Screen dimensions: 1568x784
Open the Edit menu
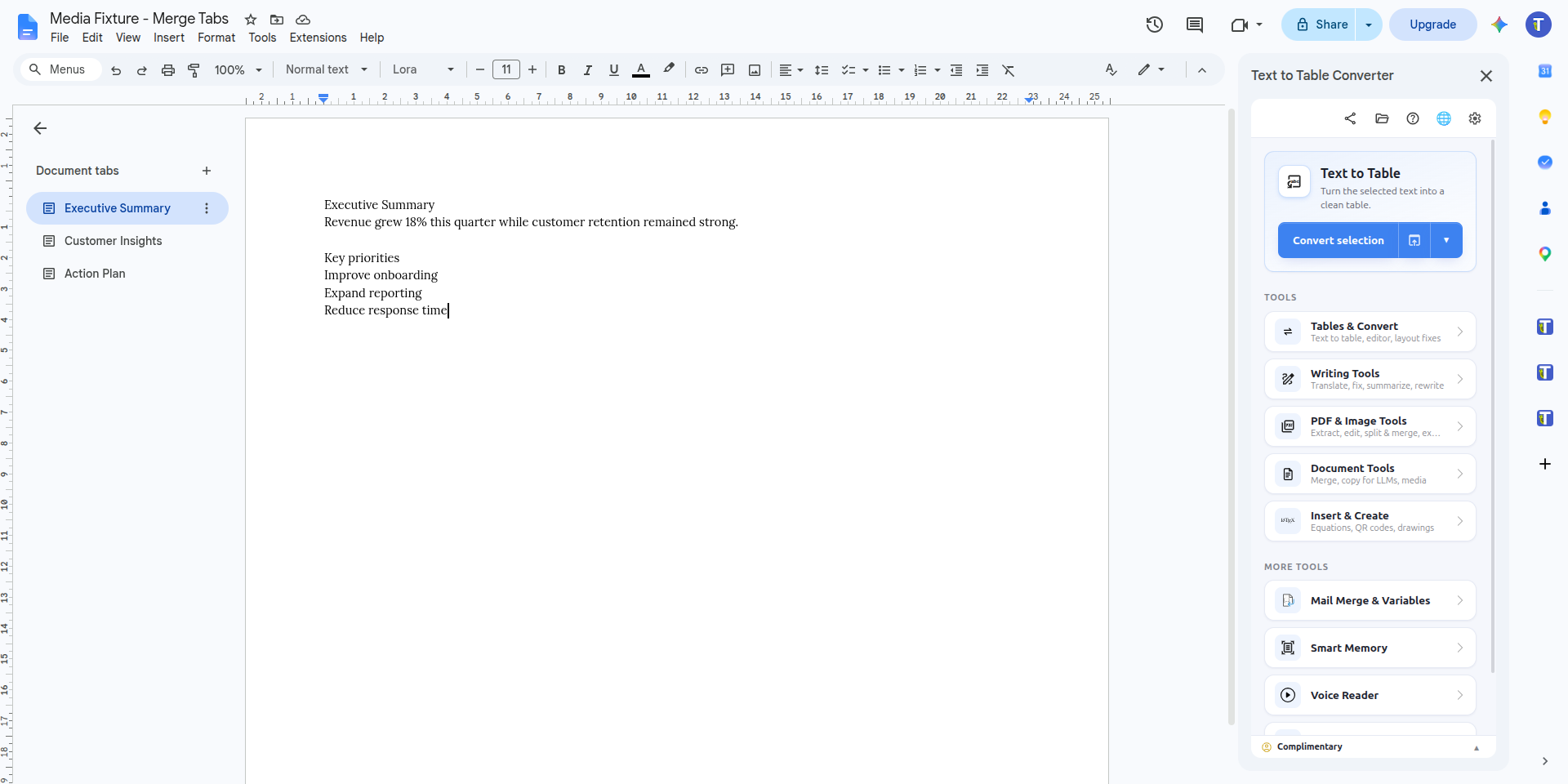click(92, 38)
